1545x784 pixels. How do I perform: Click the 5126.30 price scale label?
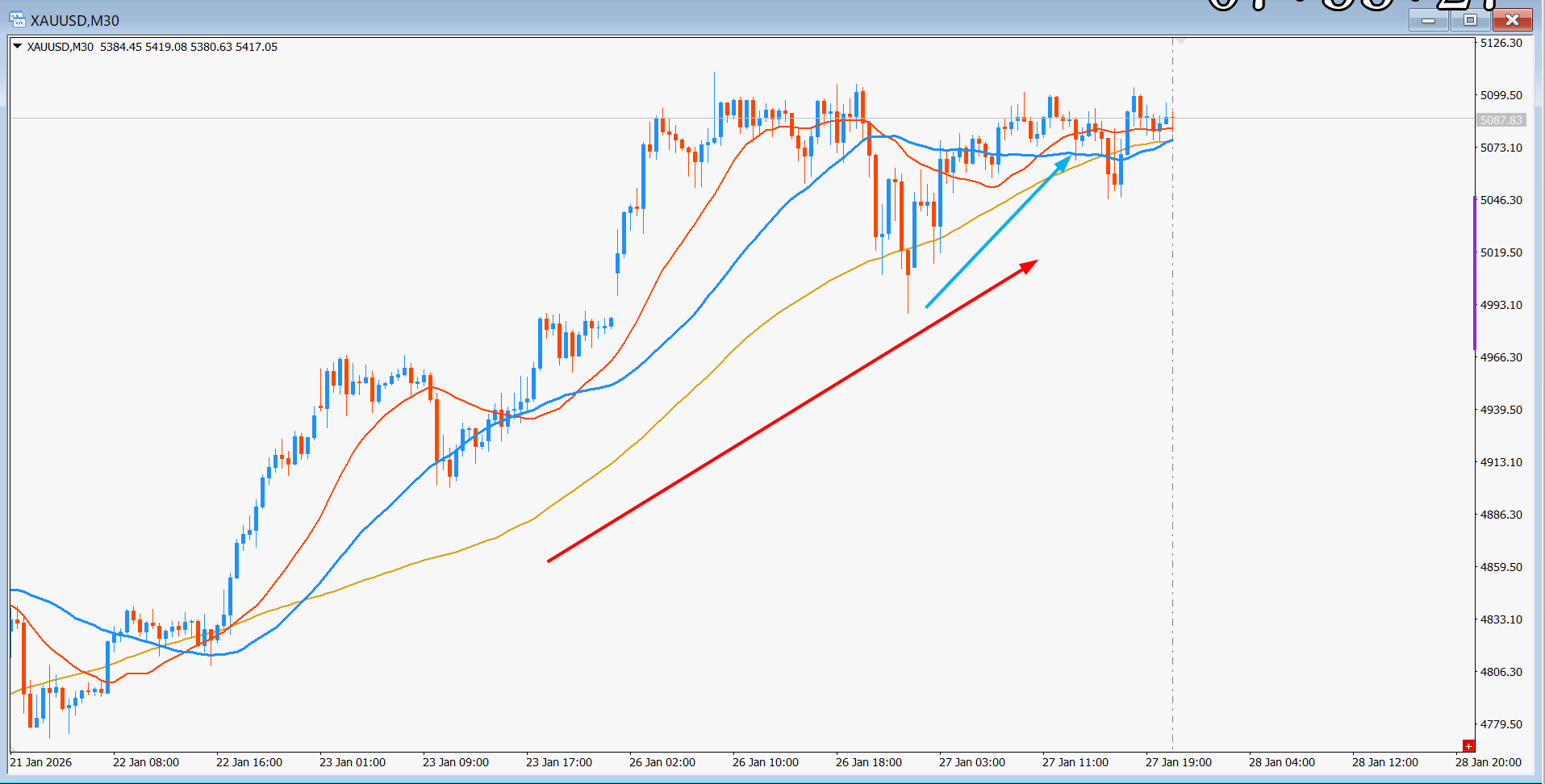click(x=1501, y=43)
